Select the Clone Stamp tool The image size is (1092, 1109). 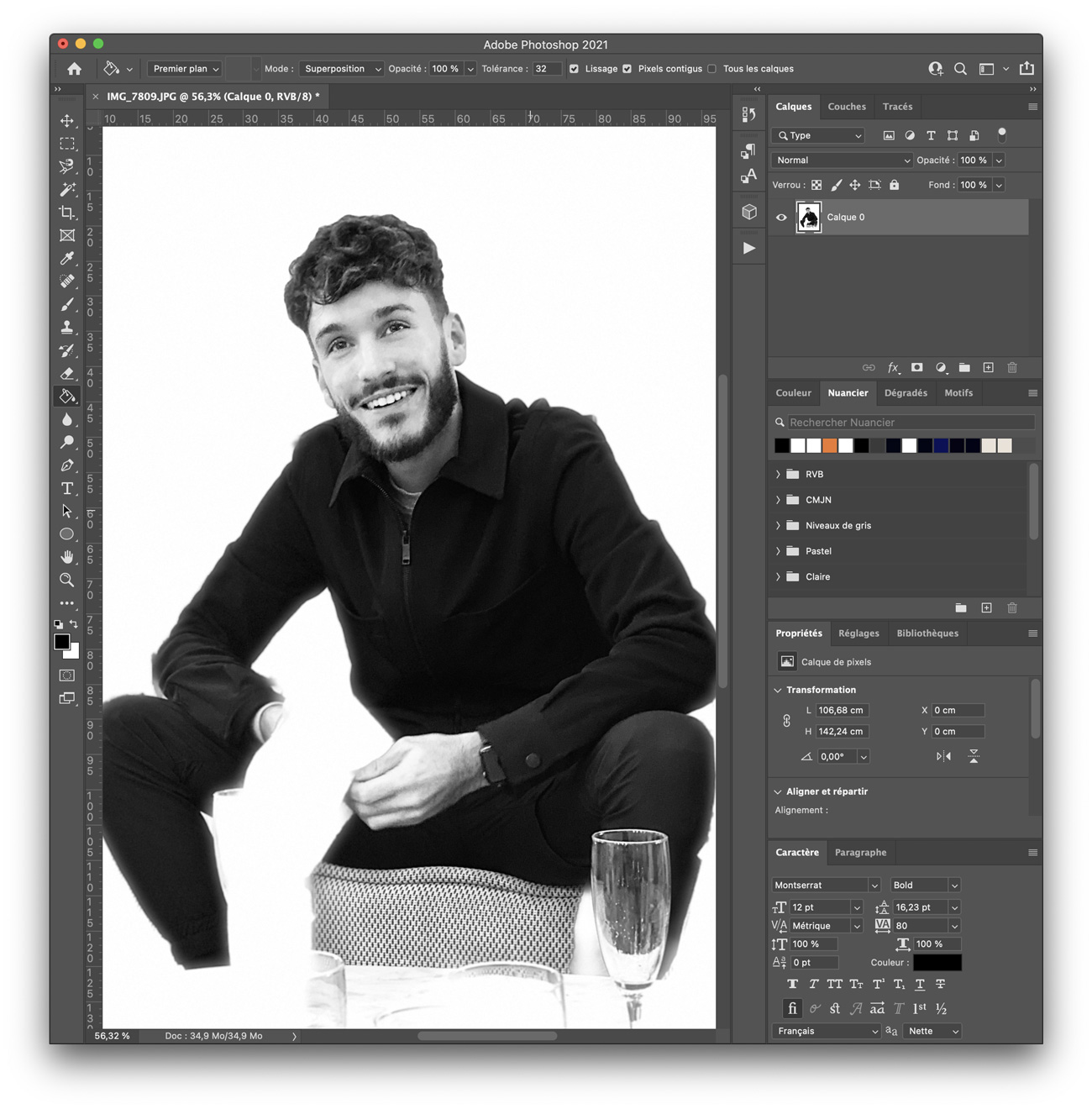(x=67, y=328)
